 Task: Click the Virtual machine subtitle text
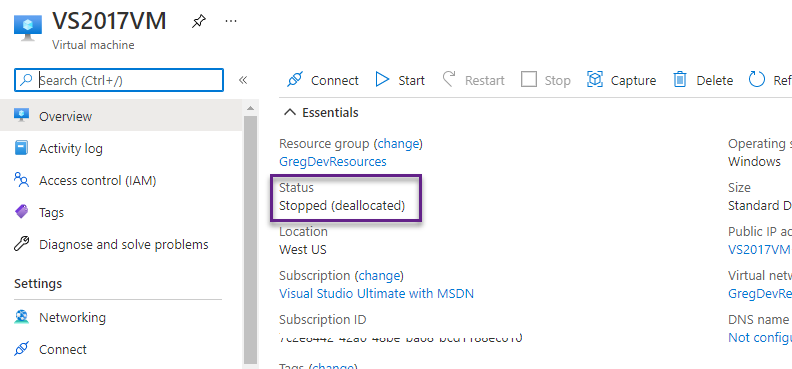coord(93,45)
